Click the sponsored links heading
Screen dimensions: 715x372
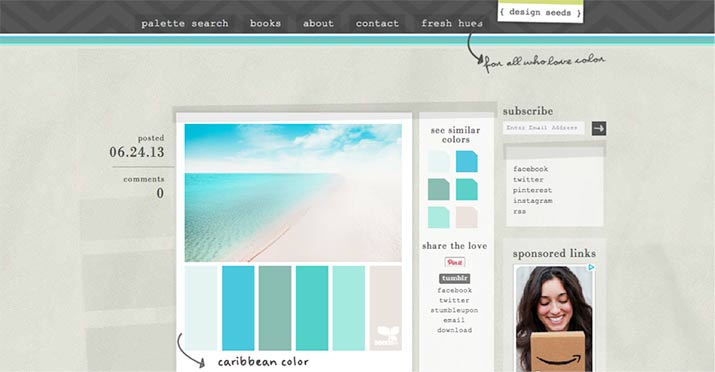(554, 253)
